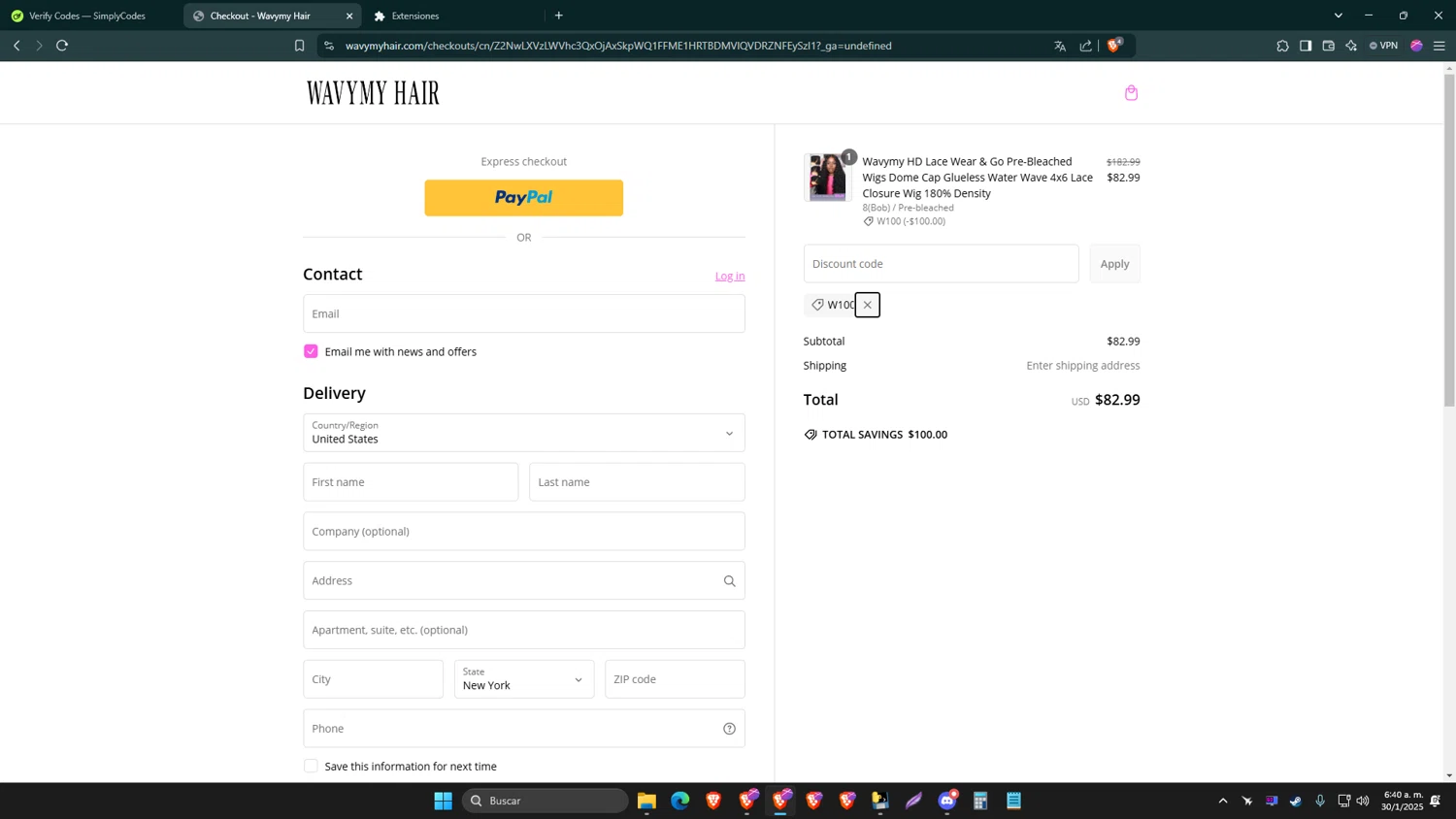Screen dimensions: 1456x819
Task: Open the Country/Region dropdown
Action: coord(523,433)
